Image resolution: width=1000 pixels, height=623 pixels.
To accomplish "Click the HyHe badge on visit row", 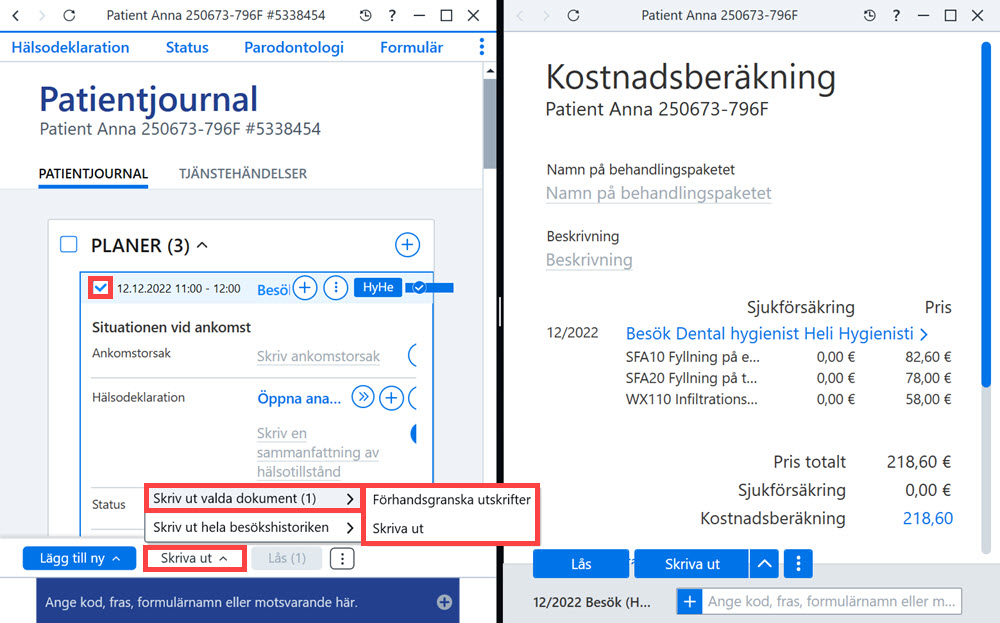I will (378, 288).
